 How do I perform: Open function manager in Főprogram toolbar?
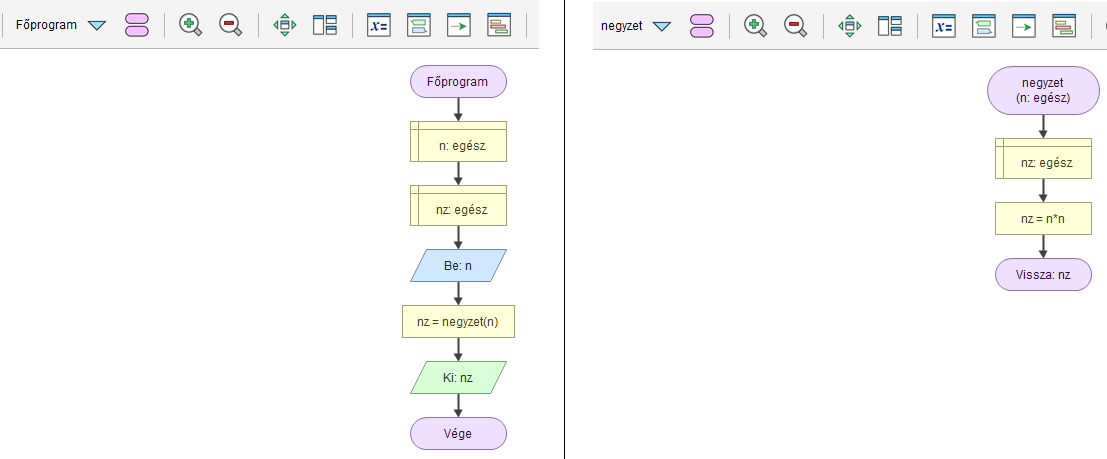(137, 25)
